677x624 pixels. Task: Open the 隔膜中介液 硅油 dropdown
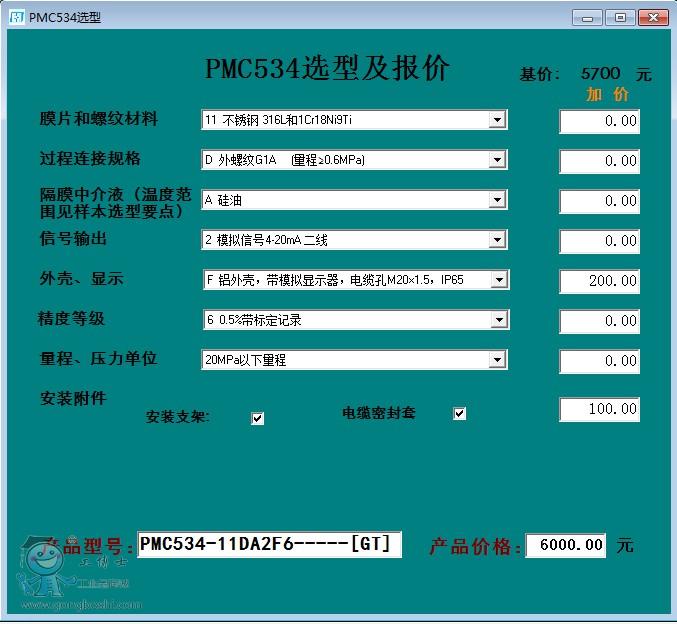pos(497,200)
